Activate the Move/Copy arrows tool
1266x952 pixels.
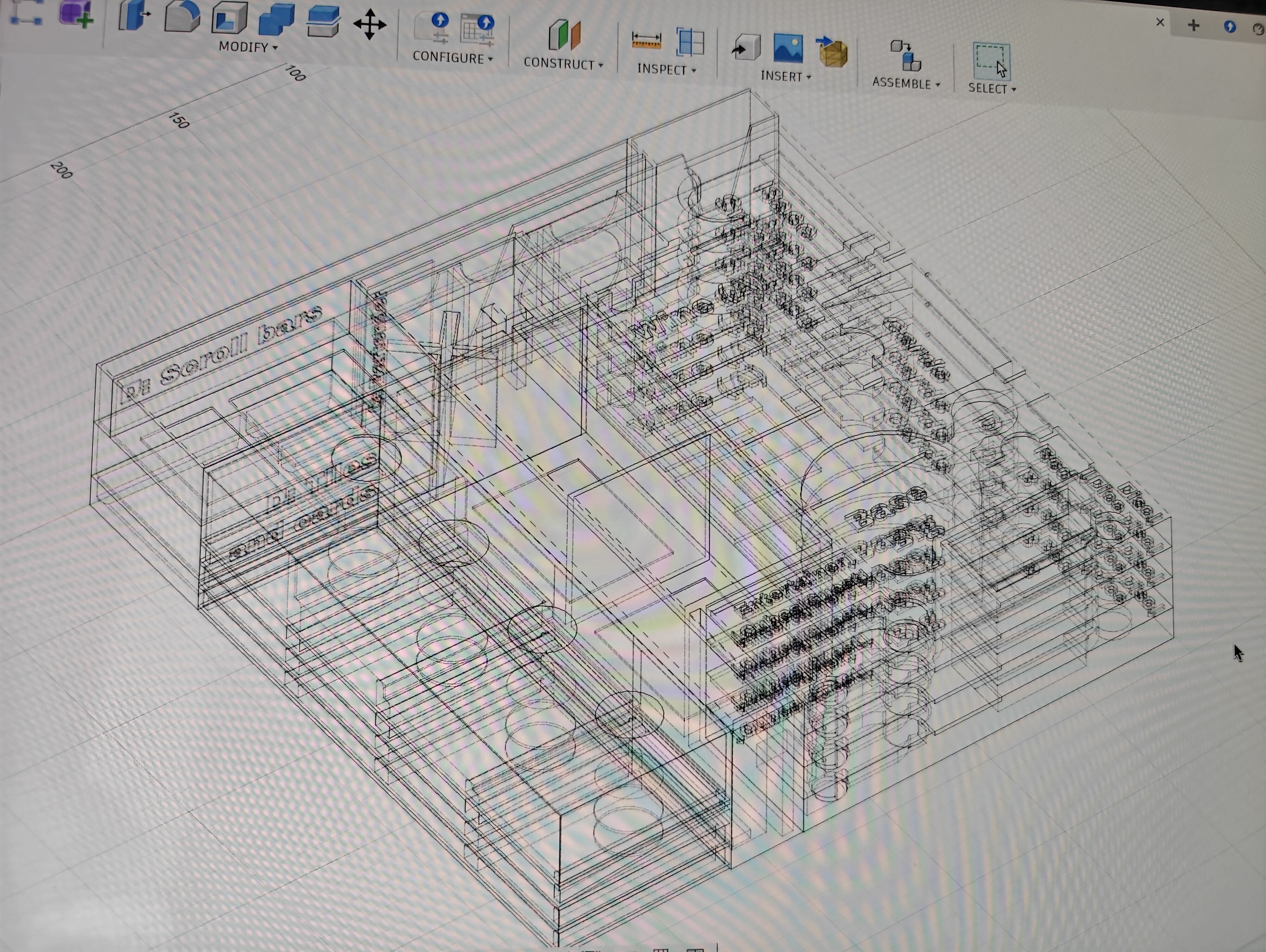click(370, 25)
